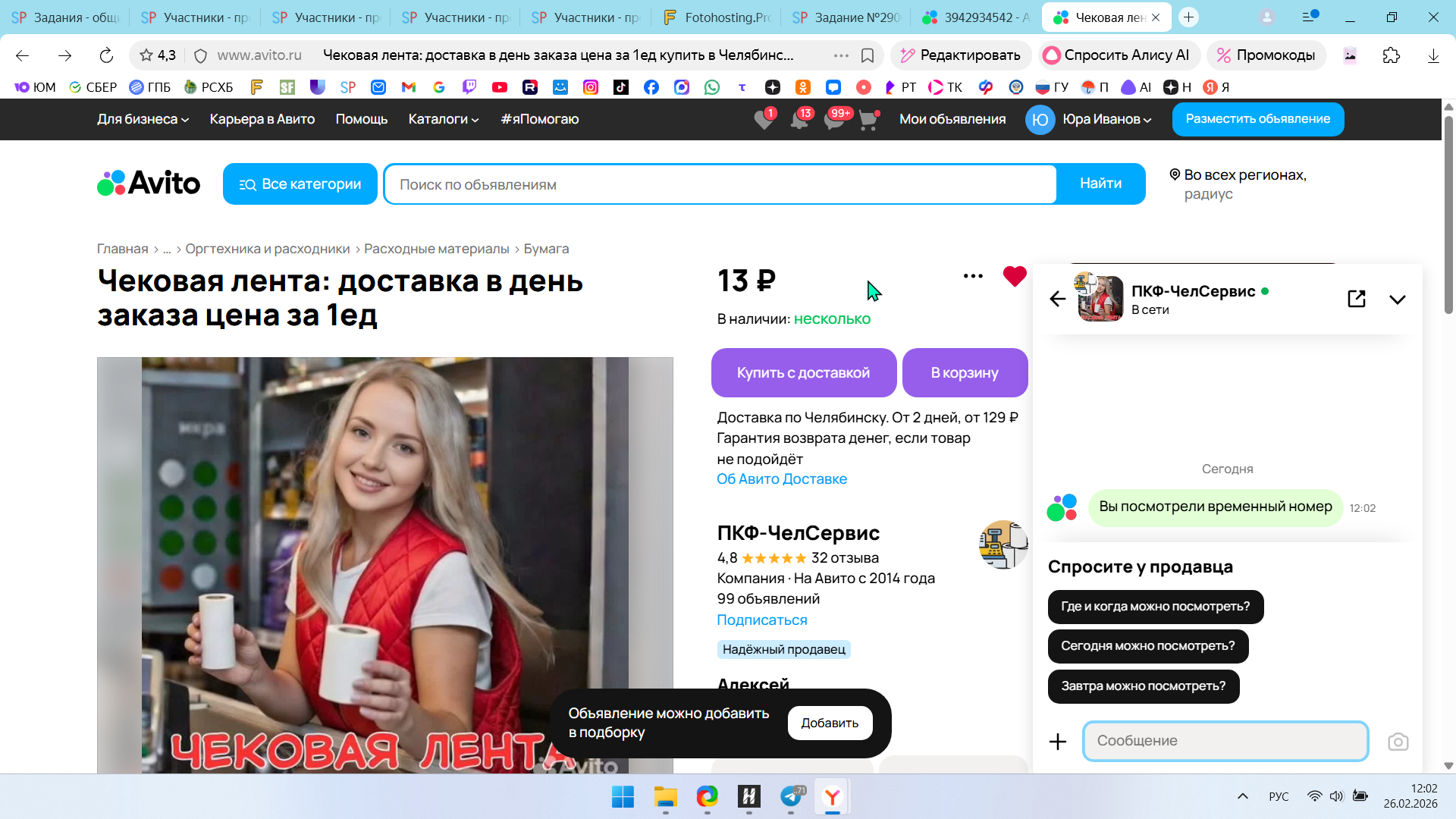1456x819 pixels.
Task: Switch to the Fotohosting browser tab
Action: click(715, 17)
